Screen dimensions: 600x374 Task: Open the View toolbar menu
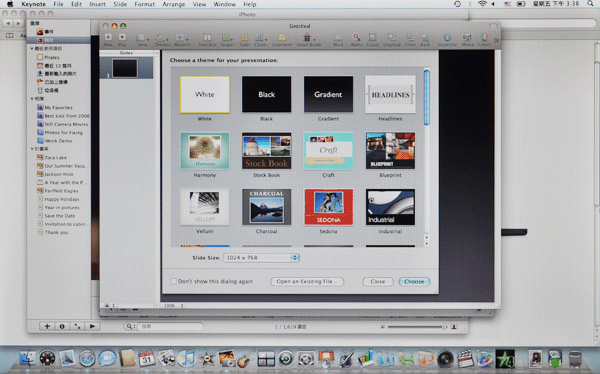click(x=142, y=38)
